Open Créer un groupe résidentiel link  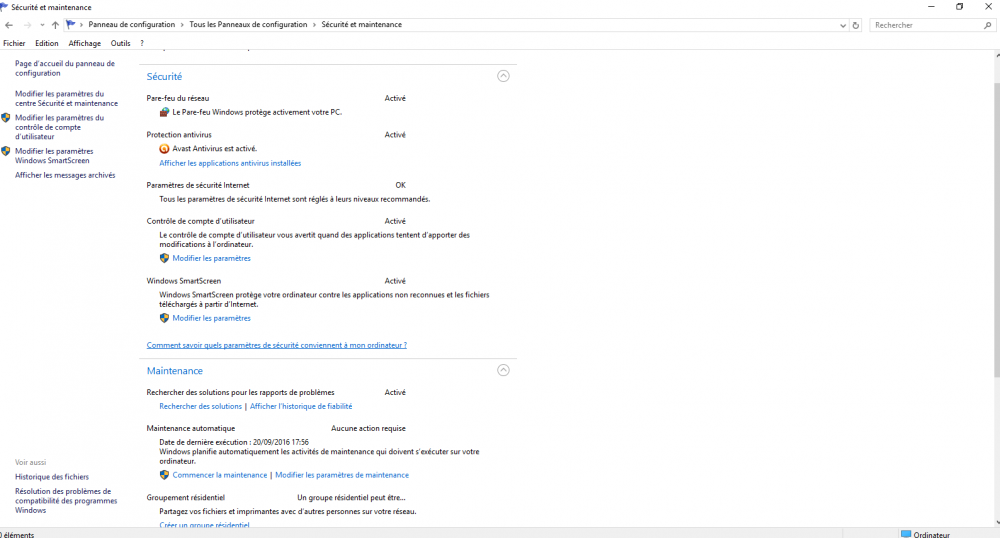point(204,525)
